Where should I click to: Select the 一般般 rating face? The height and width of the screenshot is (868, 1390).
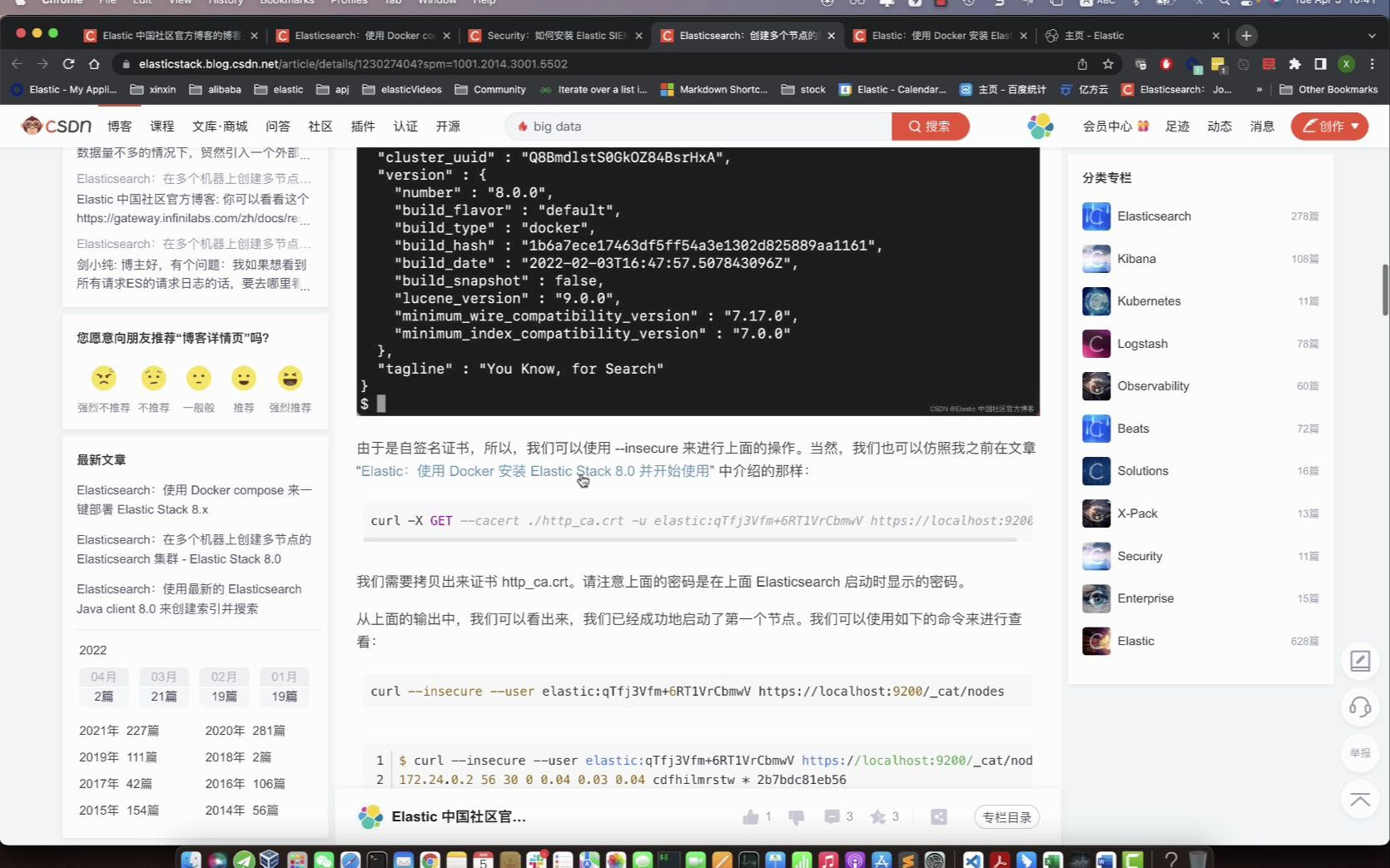(199, 379)
